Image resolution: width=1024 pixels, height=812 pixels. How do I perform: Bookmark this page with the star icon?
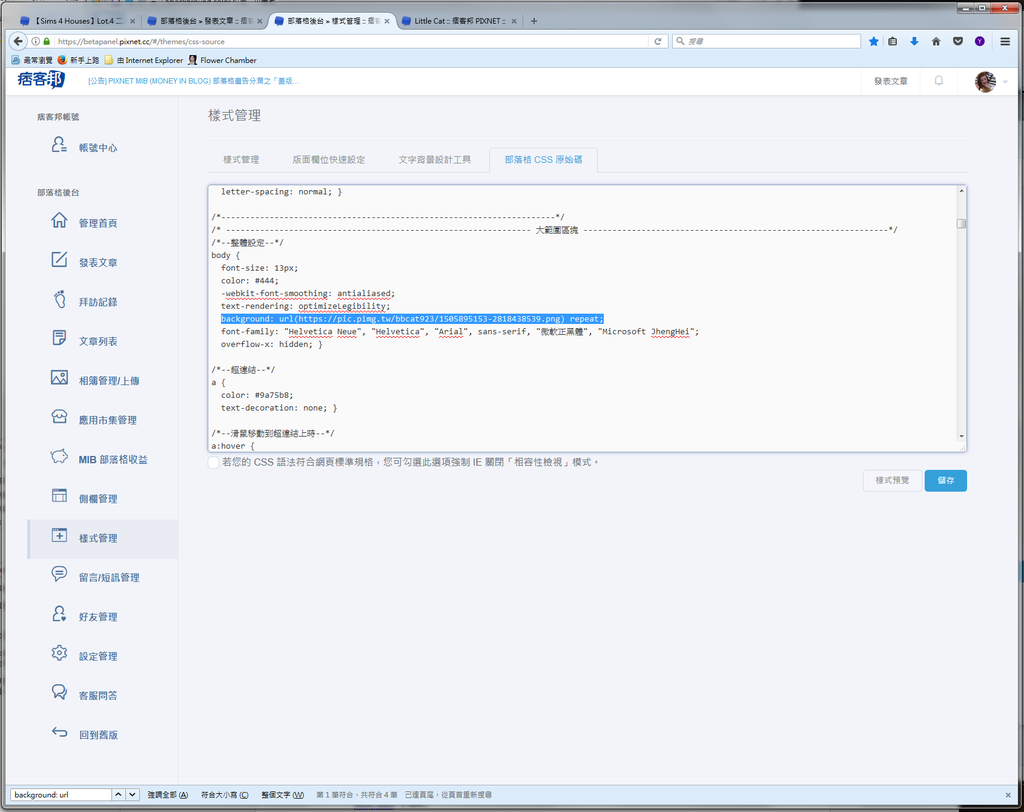point(874,41)
